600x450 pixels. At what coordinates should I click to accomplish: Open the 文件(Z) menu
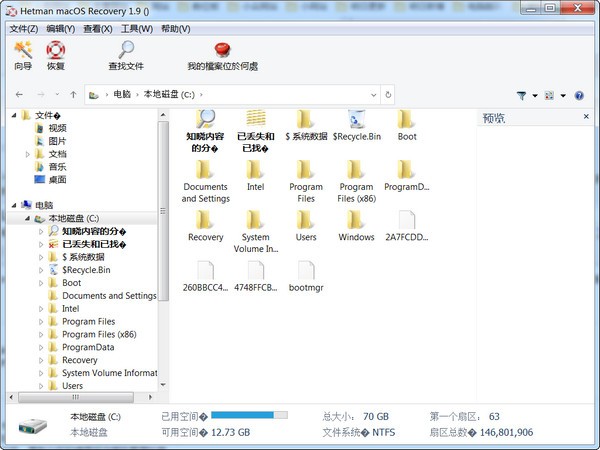point(23,29)
